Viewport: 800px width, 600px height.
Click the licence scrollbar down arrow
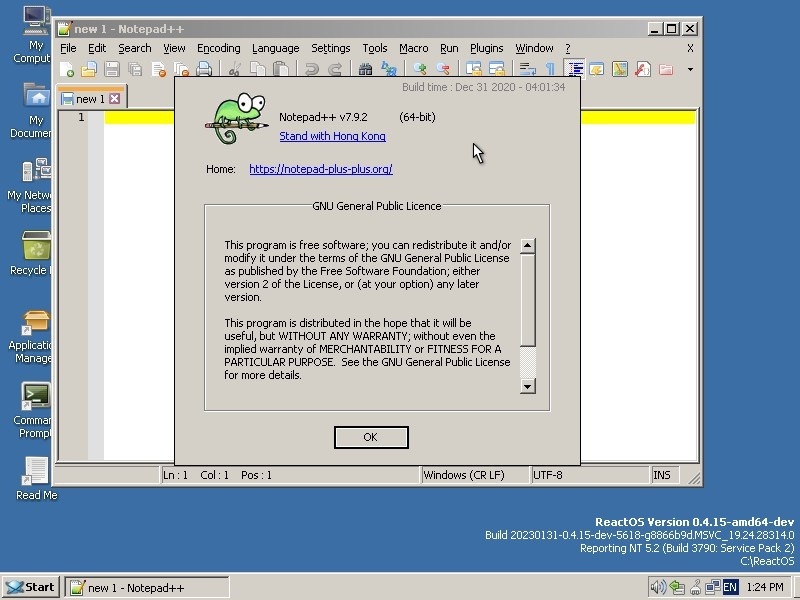tap(528, 386)
